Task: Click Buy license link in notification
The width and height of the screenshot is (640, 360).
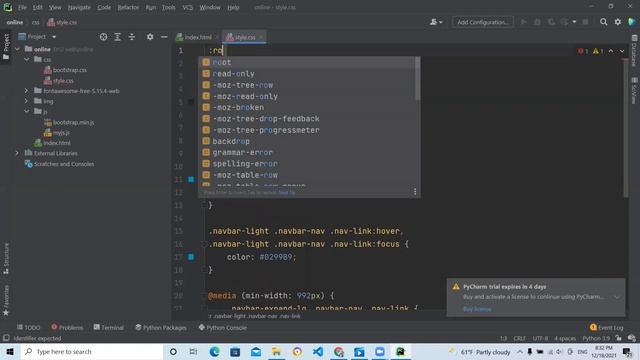Action: pos(477,309)
